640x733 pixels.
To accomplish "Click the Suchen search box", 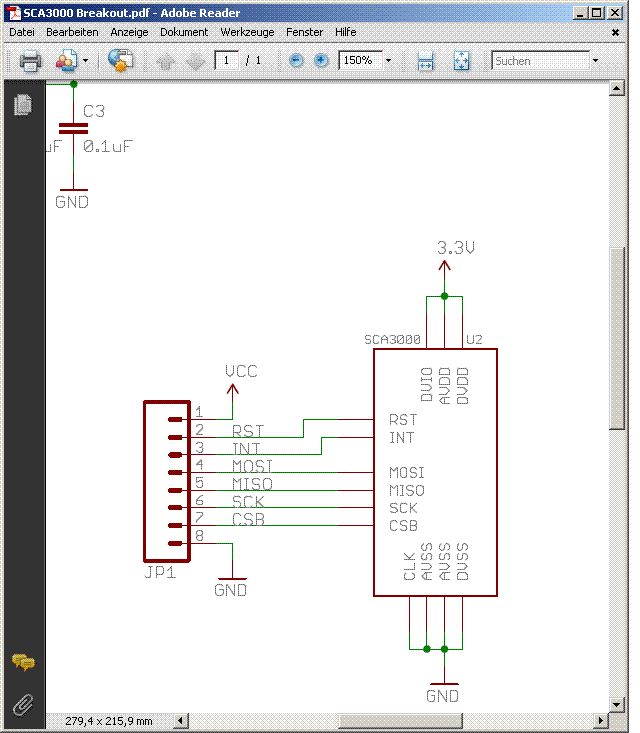I will pyautogui.click(x=540, y=61).
